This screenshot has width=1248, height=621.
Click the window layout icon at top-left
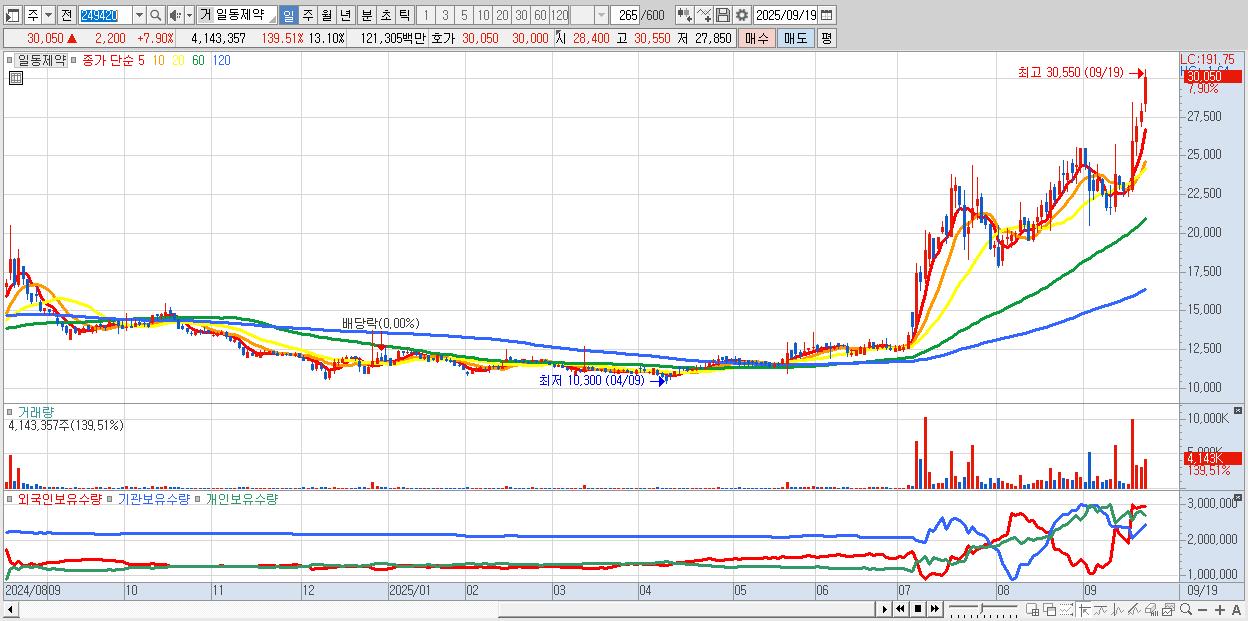(x=14, y=15)
